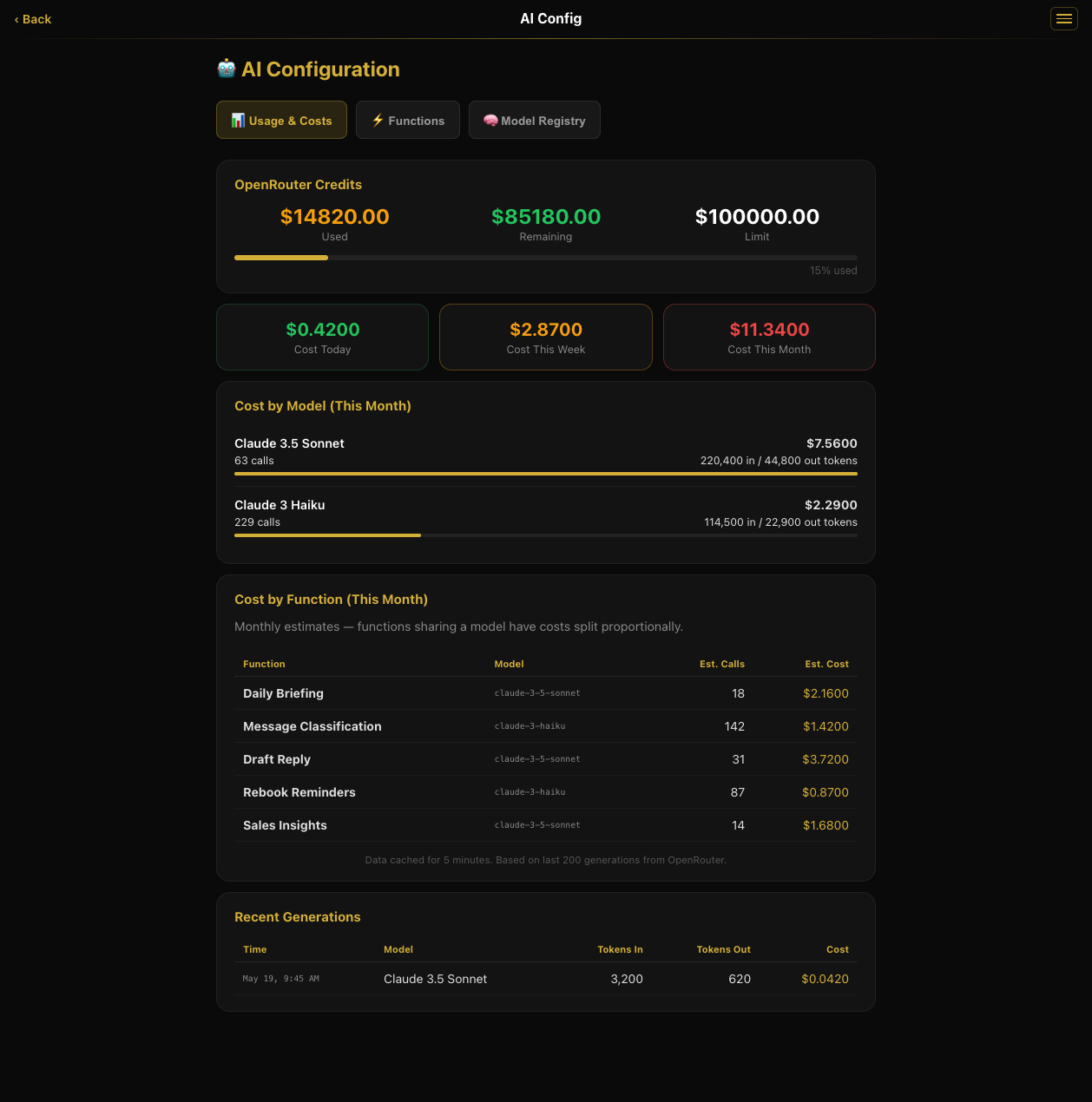Viewport: 1092px width, 1102px height.
Task: Switch to the Usage & Costs tab
Action: (281, 120)
